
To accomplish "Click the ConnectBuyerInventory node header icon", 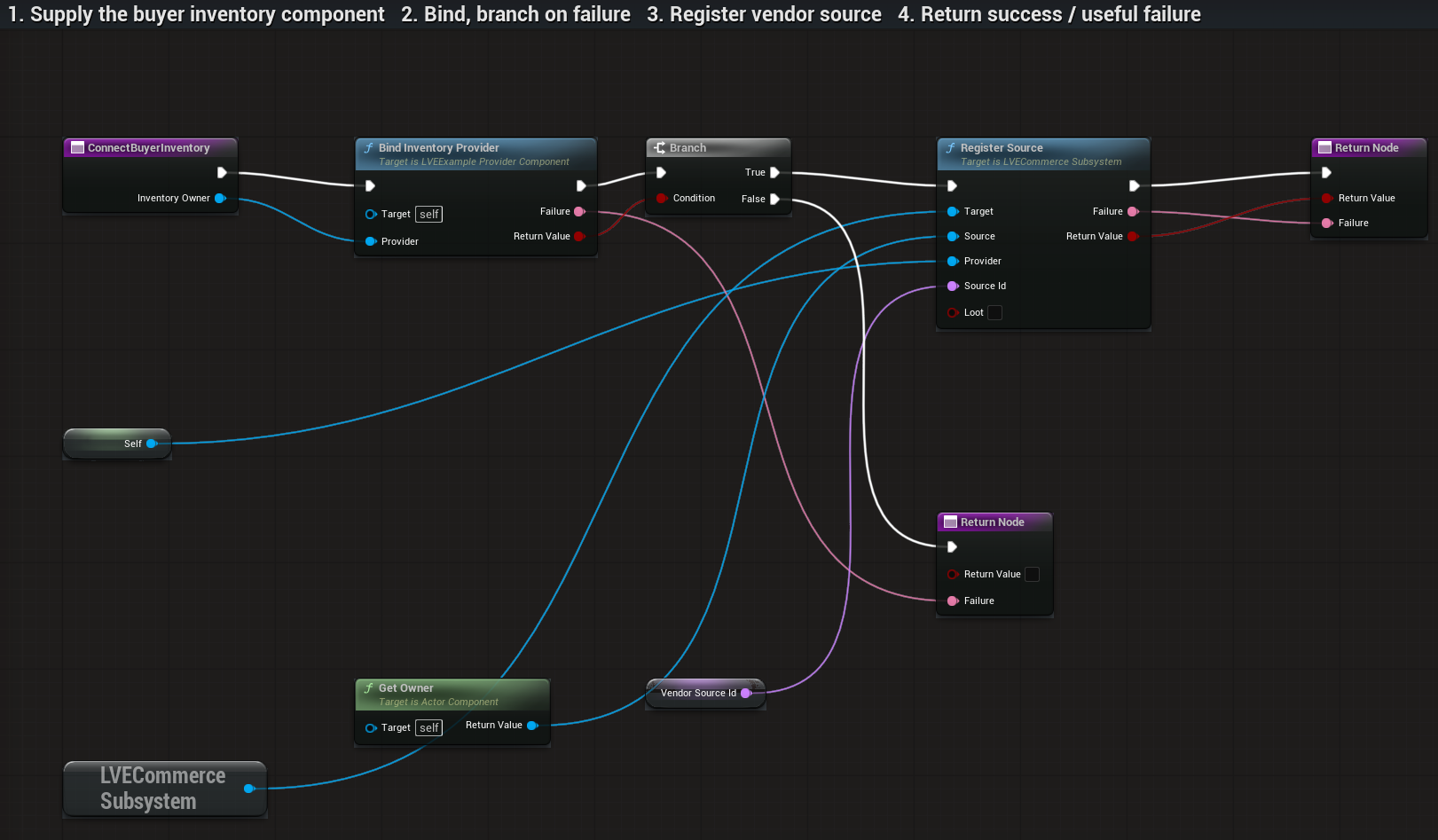I will (x=77, y=148).
